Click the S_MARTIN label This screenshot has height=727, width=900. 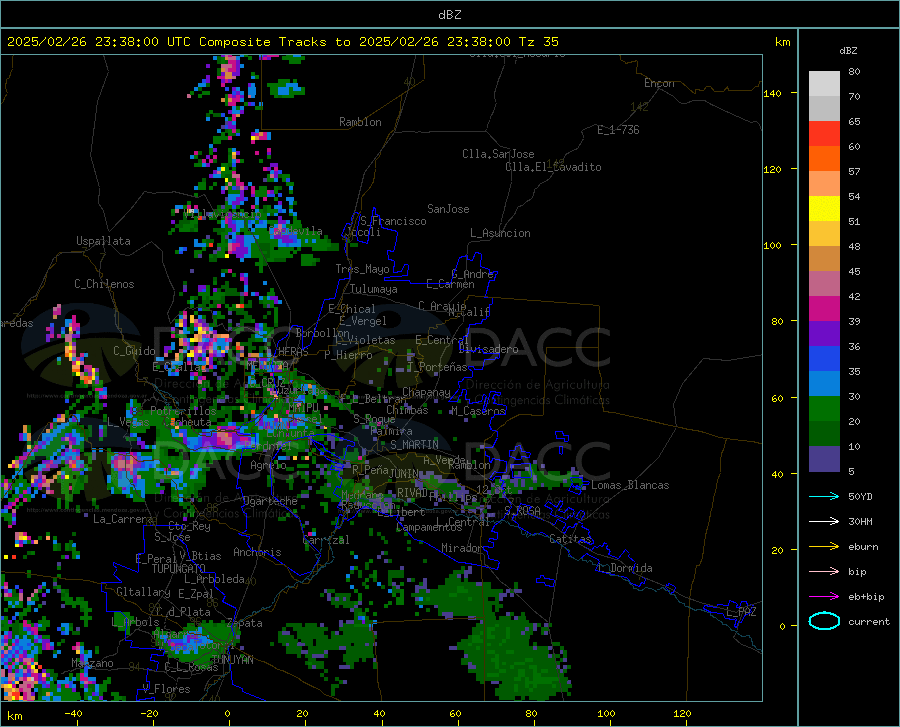[414, 445]
